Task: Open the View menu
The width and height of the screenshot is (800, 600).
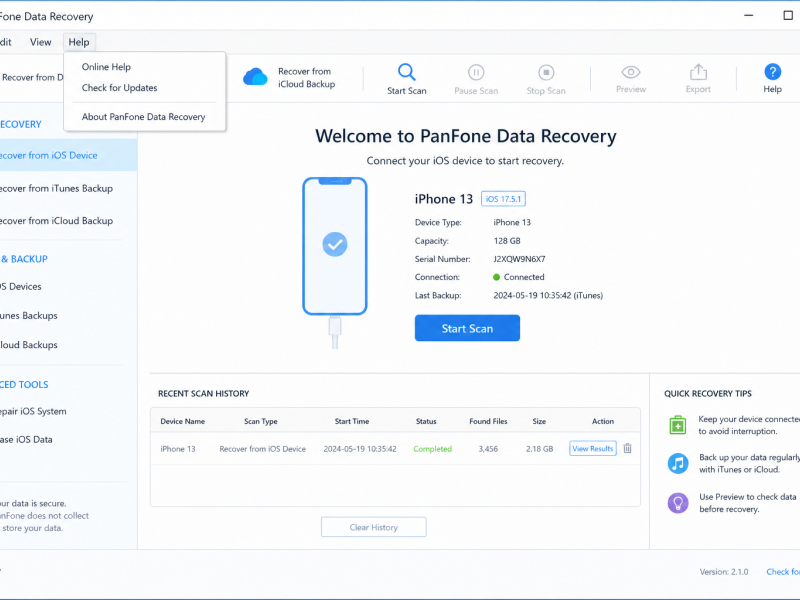Action: click(40, 42)
